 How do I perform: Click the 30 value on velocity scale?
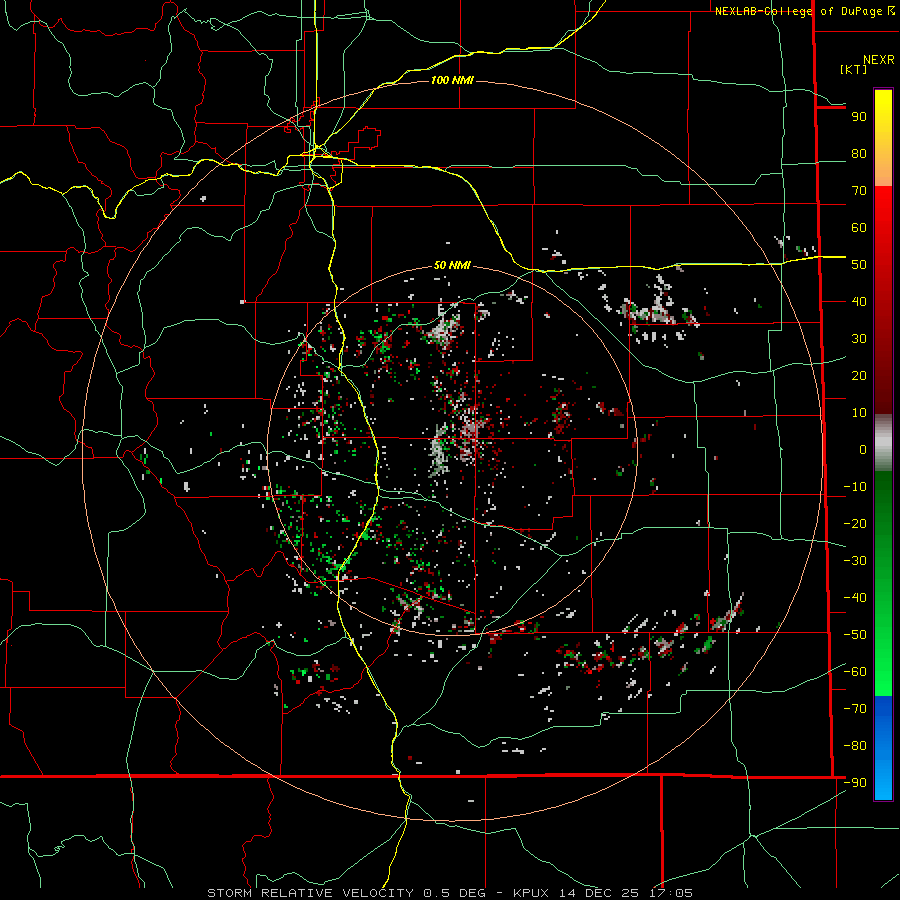859,339
